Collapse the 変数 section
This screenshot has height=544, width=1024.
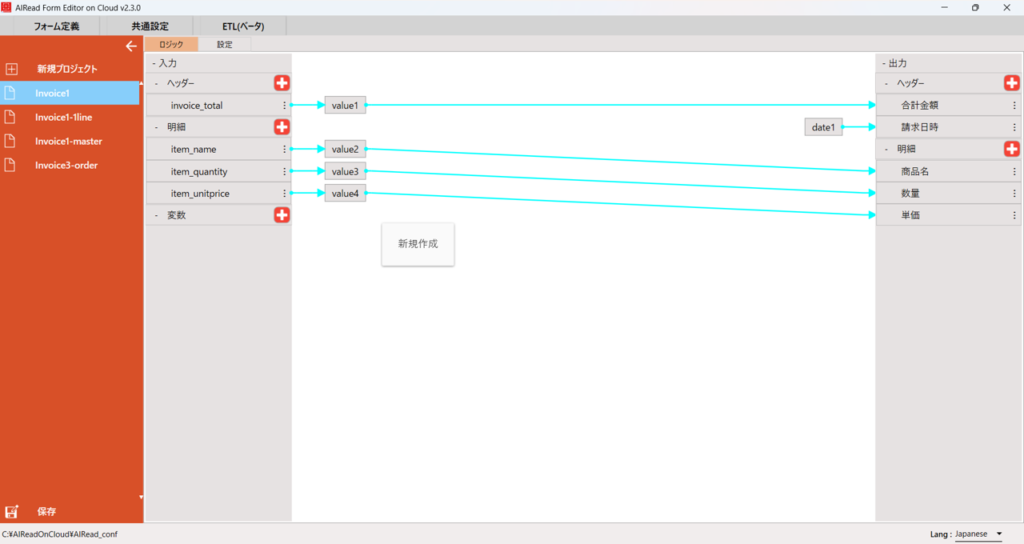pyautogui.click(x=156, y=215)
